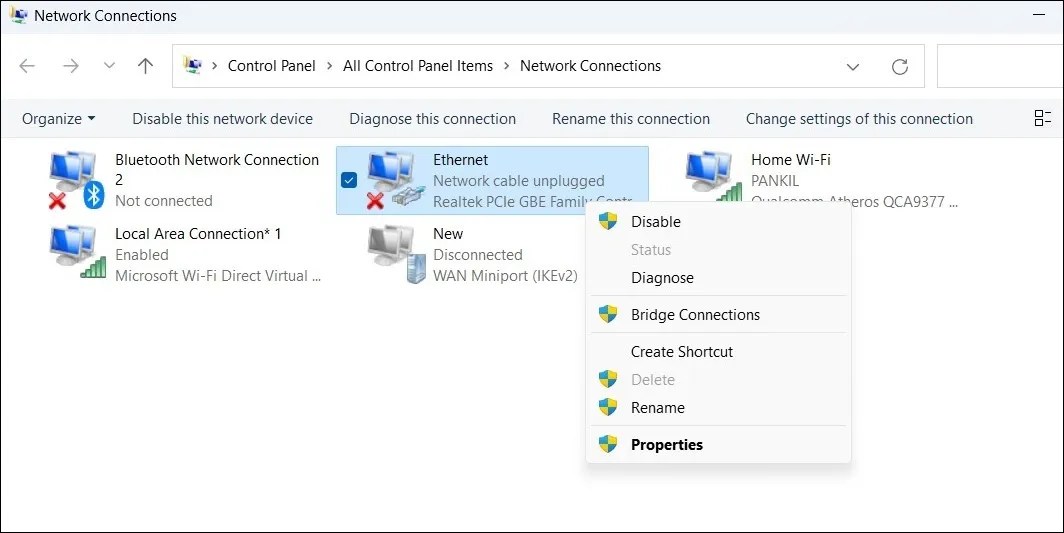The image size is (1064, 533).
Task: Uncheck the Ethernet item checkbox
Action: pos(349,181)
